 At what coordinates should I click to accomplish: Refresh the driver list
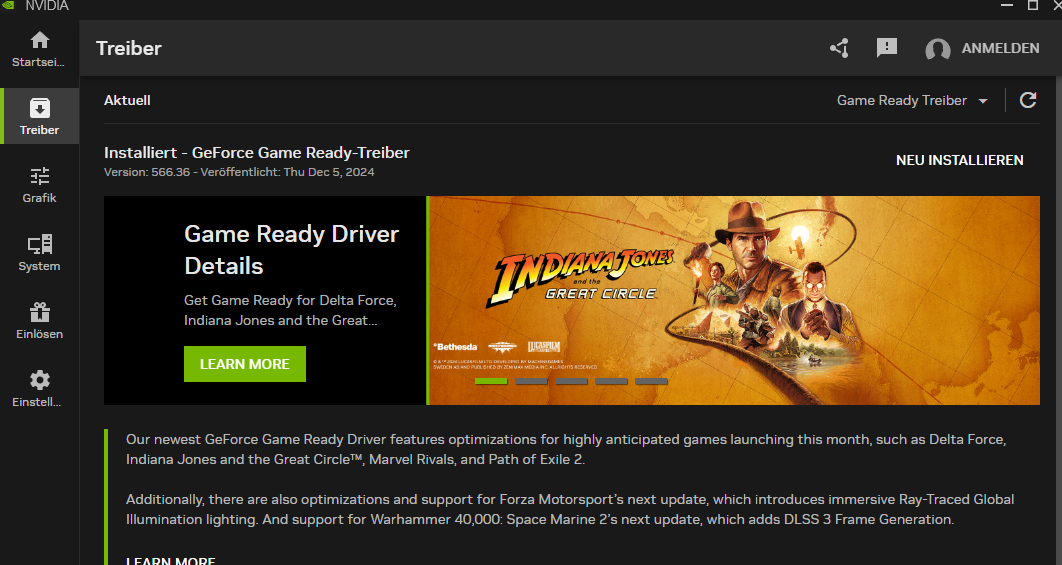(1028, 100)
